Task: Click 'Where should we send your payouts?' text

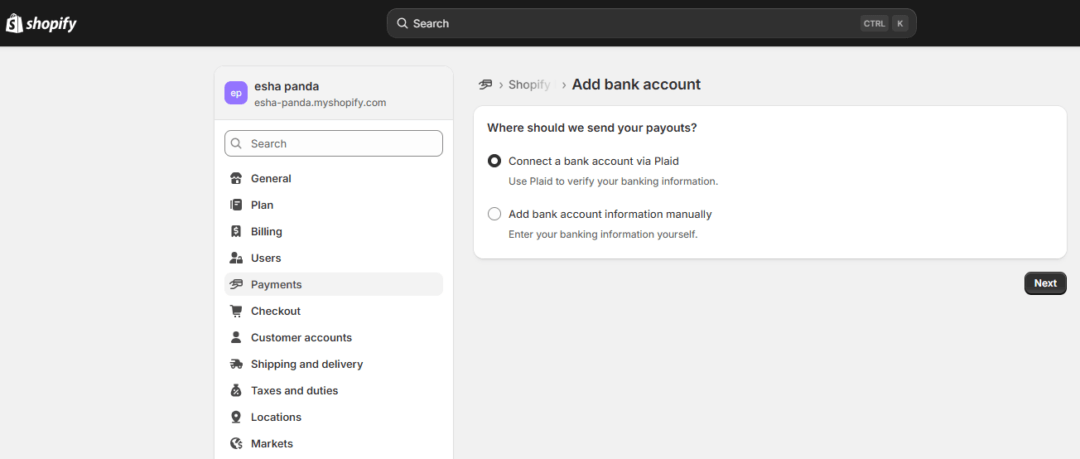Action: coord(592,128)
